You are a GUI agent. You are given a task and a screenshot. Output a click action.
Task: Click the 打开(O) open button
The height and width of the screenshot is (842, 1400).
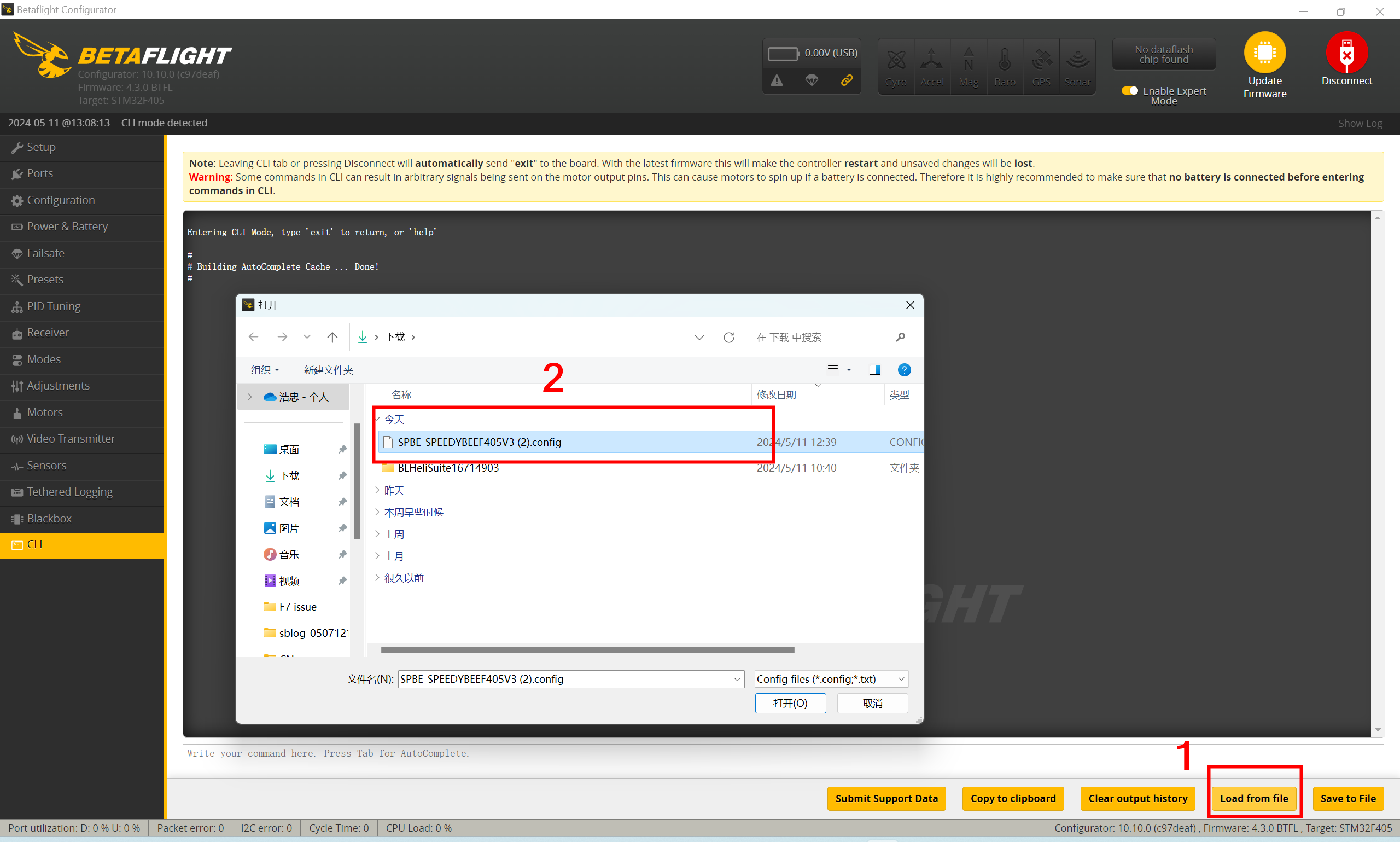(x=790, y=704)
